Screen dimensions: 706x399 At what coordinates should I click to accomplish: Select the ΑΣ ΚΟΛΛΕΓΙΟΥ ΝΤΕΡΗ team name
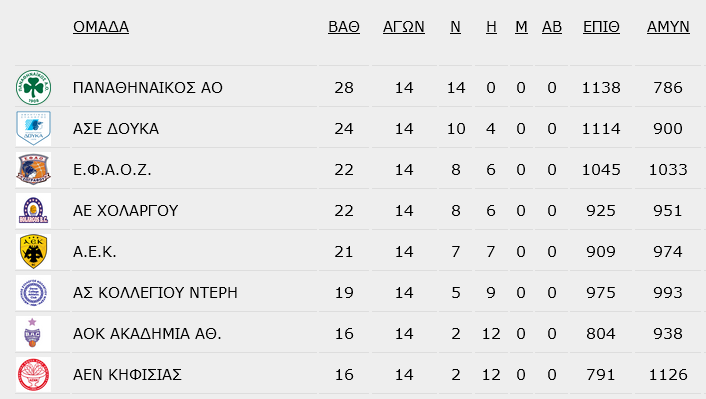click(x=155, y=293)
